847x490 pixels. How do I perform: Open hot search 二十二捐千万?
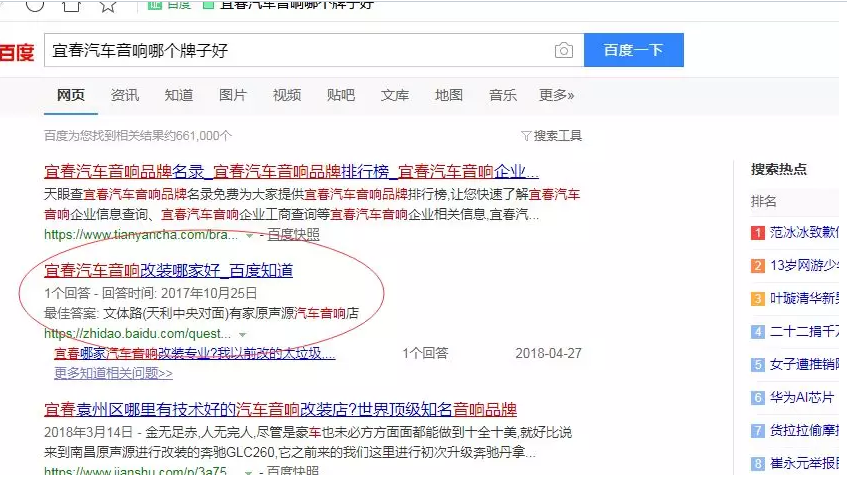pos(804,331)
